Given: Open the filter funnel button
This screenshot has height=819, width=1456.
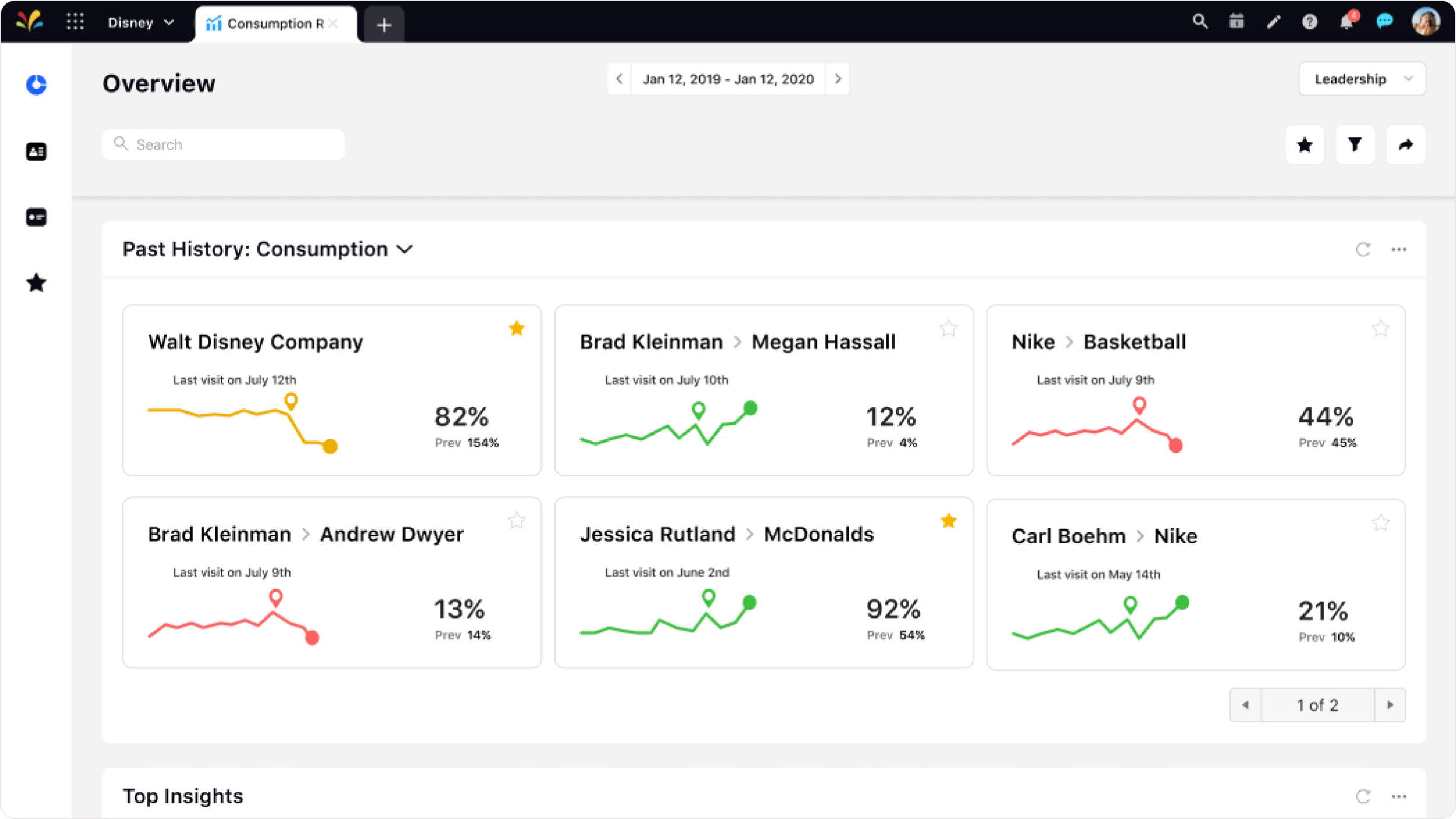Looking at the screenshot, I should 1355,144.
